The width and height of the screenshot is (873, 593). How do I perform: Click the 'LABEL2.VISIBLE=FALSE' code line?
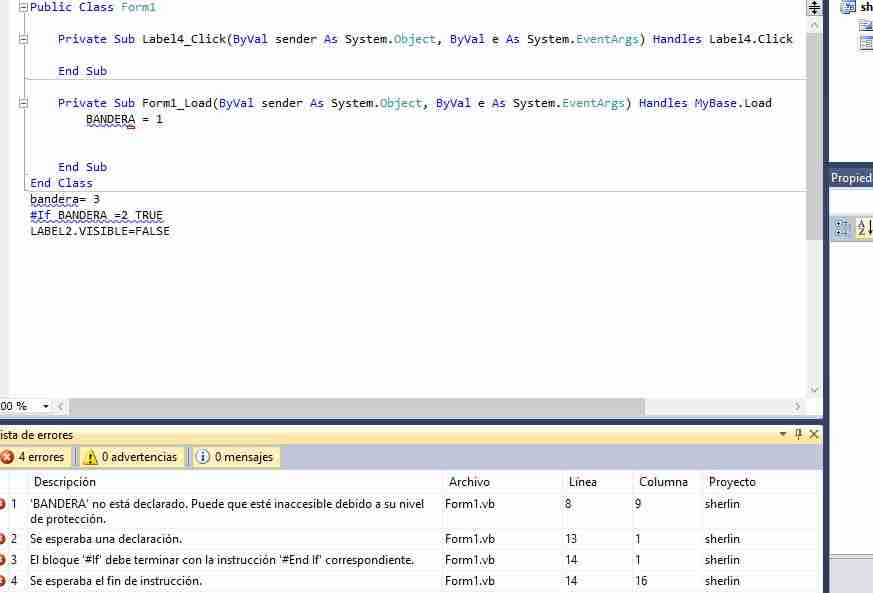tap(100, 231)
